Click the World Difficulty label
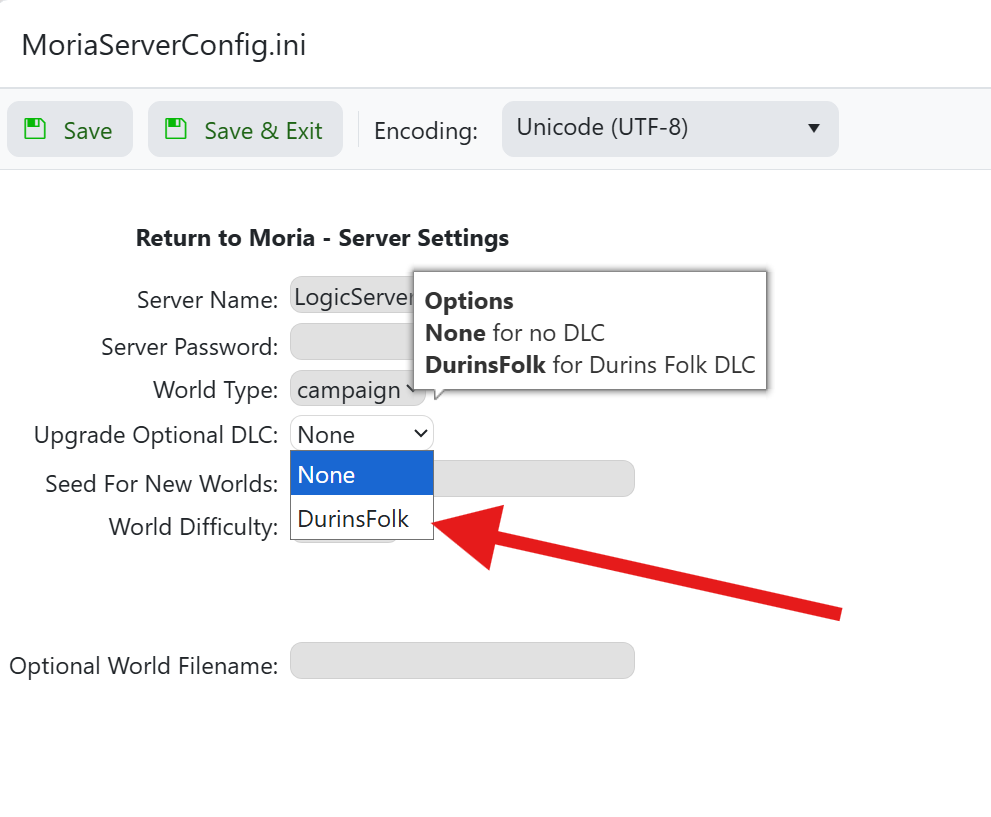The image size is (991, 817). 193,527
